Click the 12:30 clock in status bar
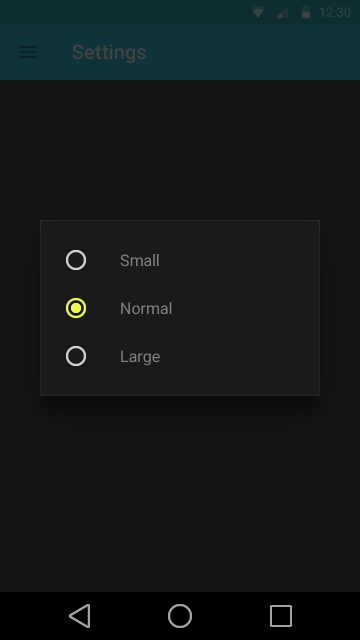The height and width of the screenshot is (640, 360). tap(335, 12)
